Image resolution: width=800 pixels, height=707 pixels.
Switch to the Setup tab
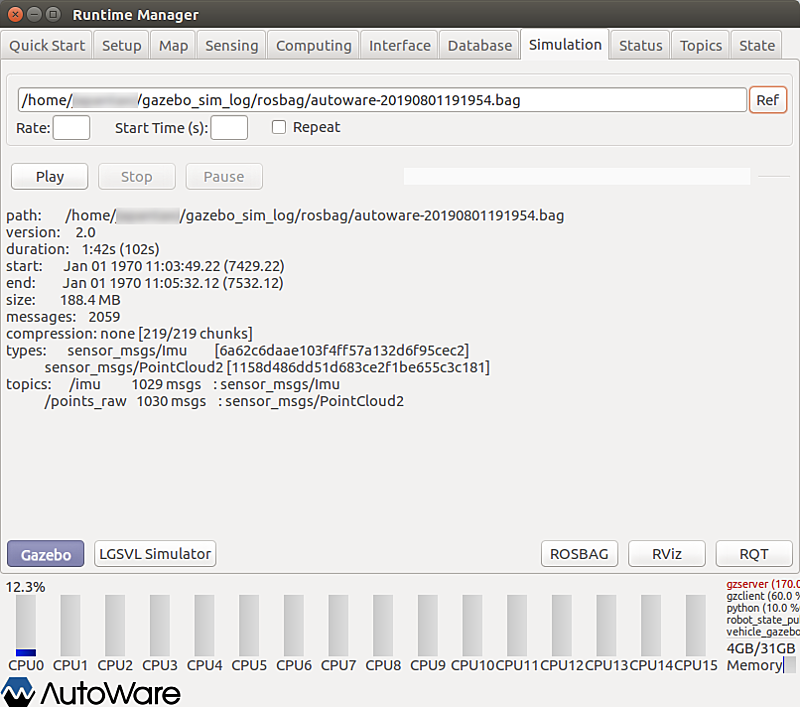121,45
